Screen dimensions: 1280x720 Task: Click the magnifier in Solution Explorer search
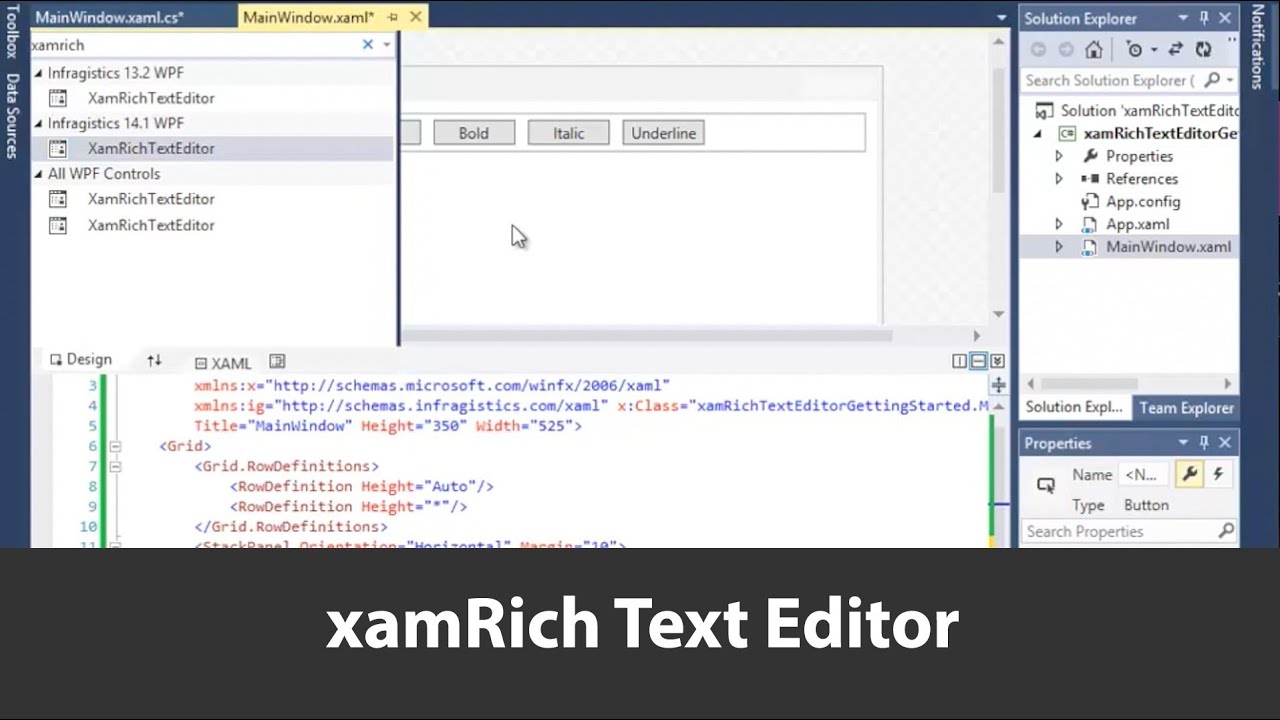coord(1213,80)
